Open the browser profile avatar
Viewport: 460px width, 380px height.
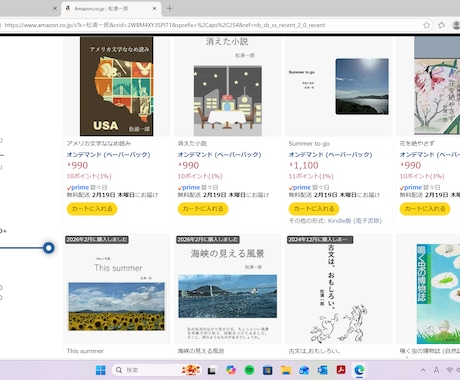click(x=456, y=25)
